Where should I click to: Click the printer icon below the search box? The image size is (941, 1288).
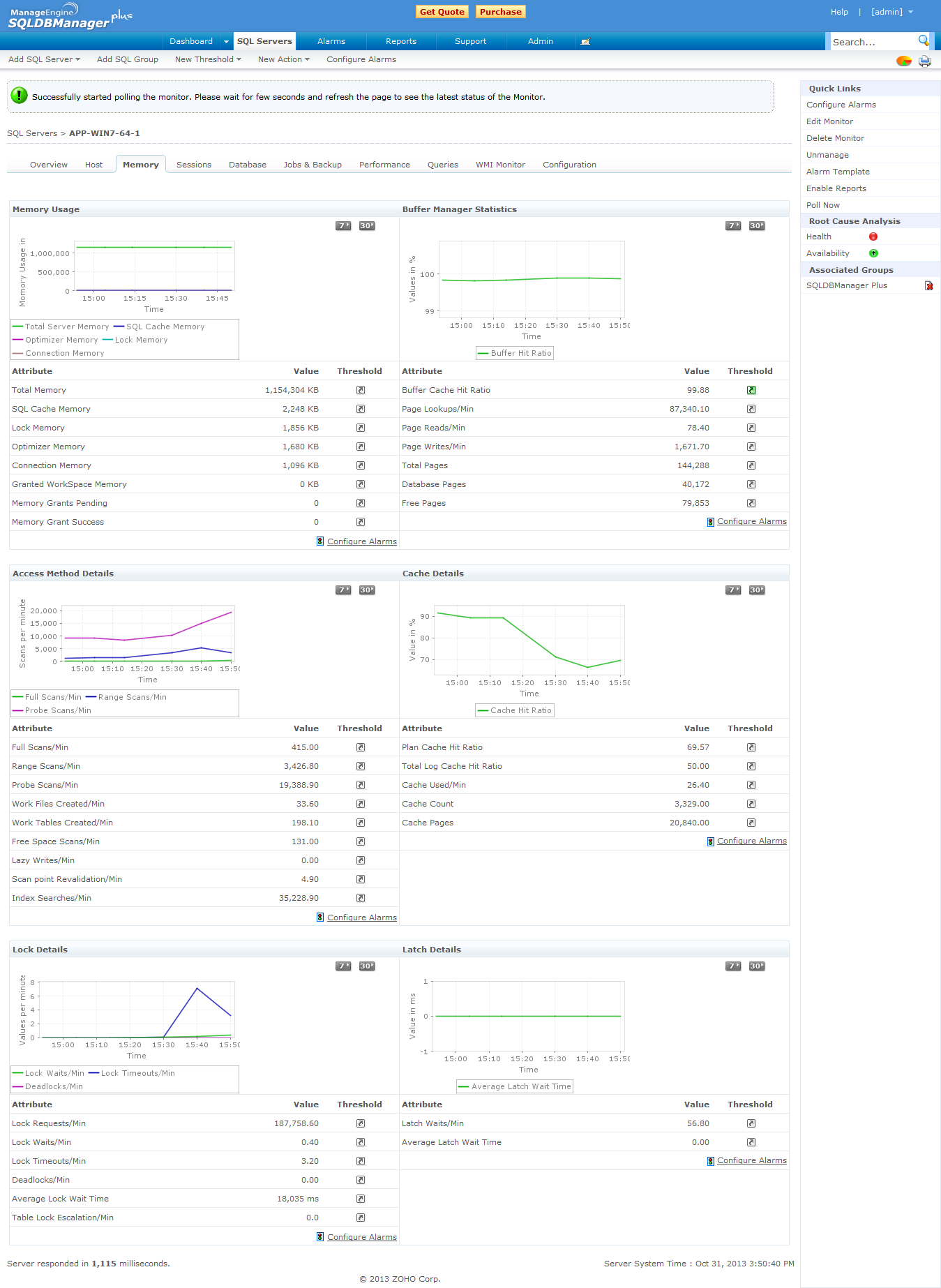[924, 61]
